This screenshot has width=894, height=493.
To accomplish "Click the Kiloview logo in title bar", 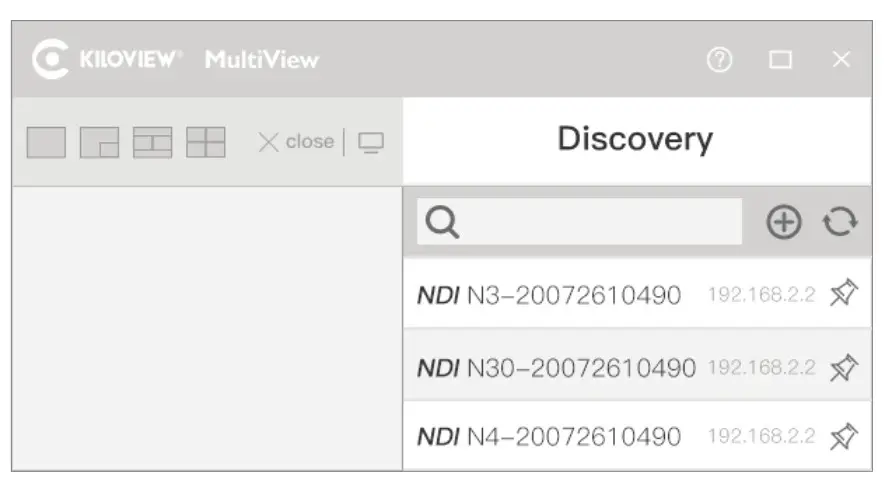I will pyautogui.click(x=109, y=59).
